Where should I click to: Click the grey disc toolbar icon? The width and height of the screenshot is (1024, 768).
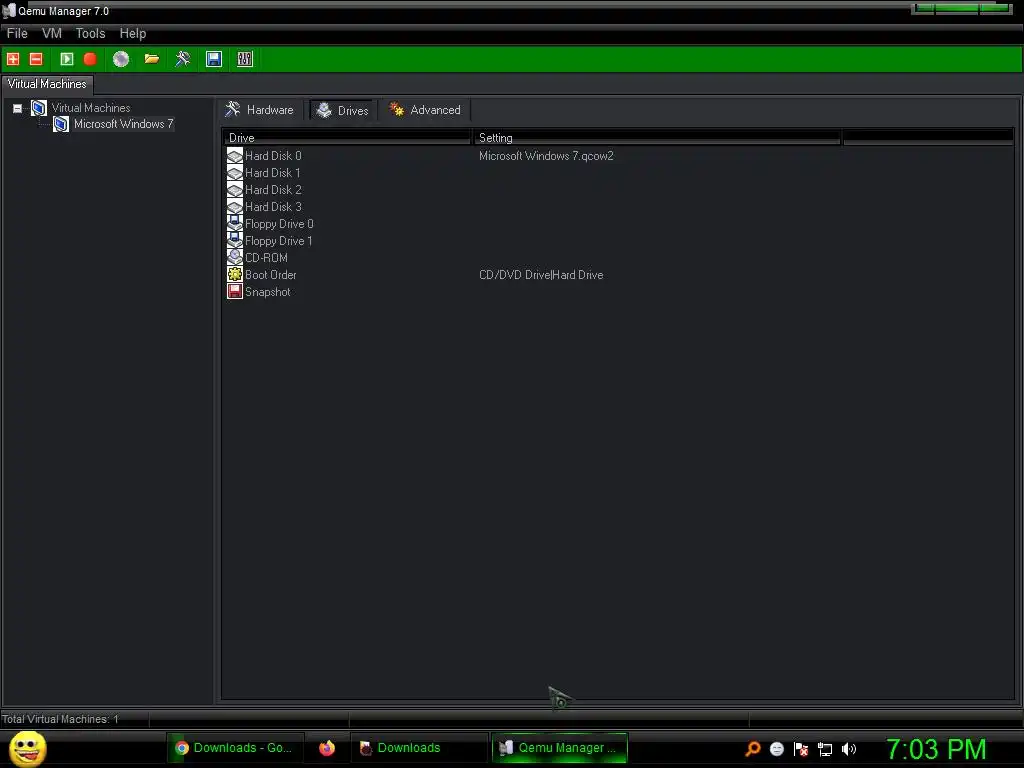[x=121, y=59]
